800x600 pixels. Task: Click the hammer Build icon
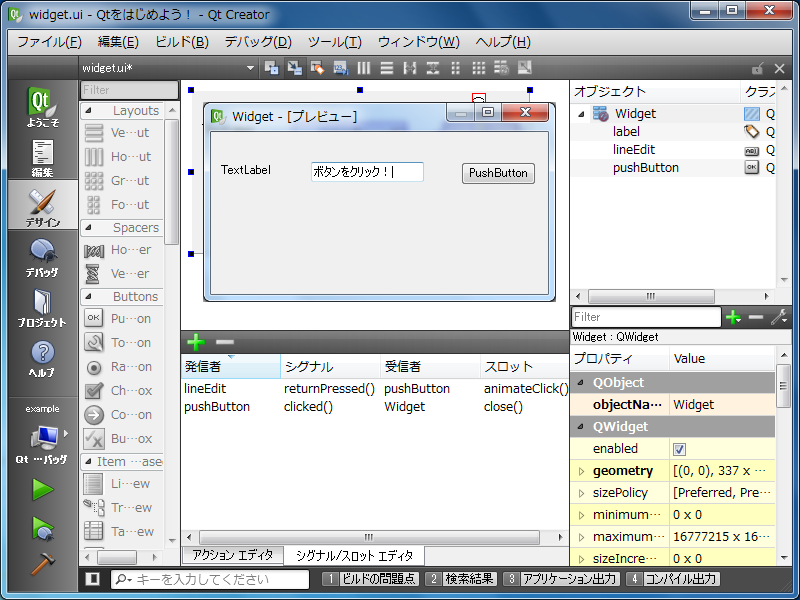click(42, 563)
